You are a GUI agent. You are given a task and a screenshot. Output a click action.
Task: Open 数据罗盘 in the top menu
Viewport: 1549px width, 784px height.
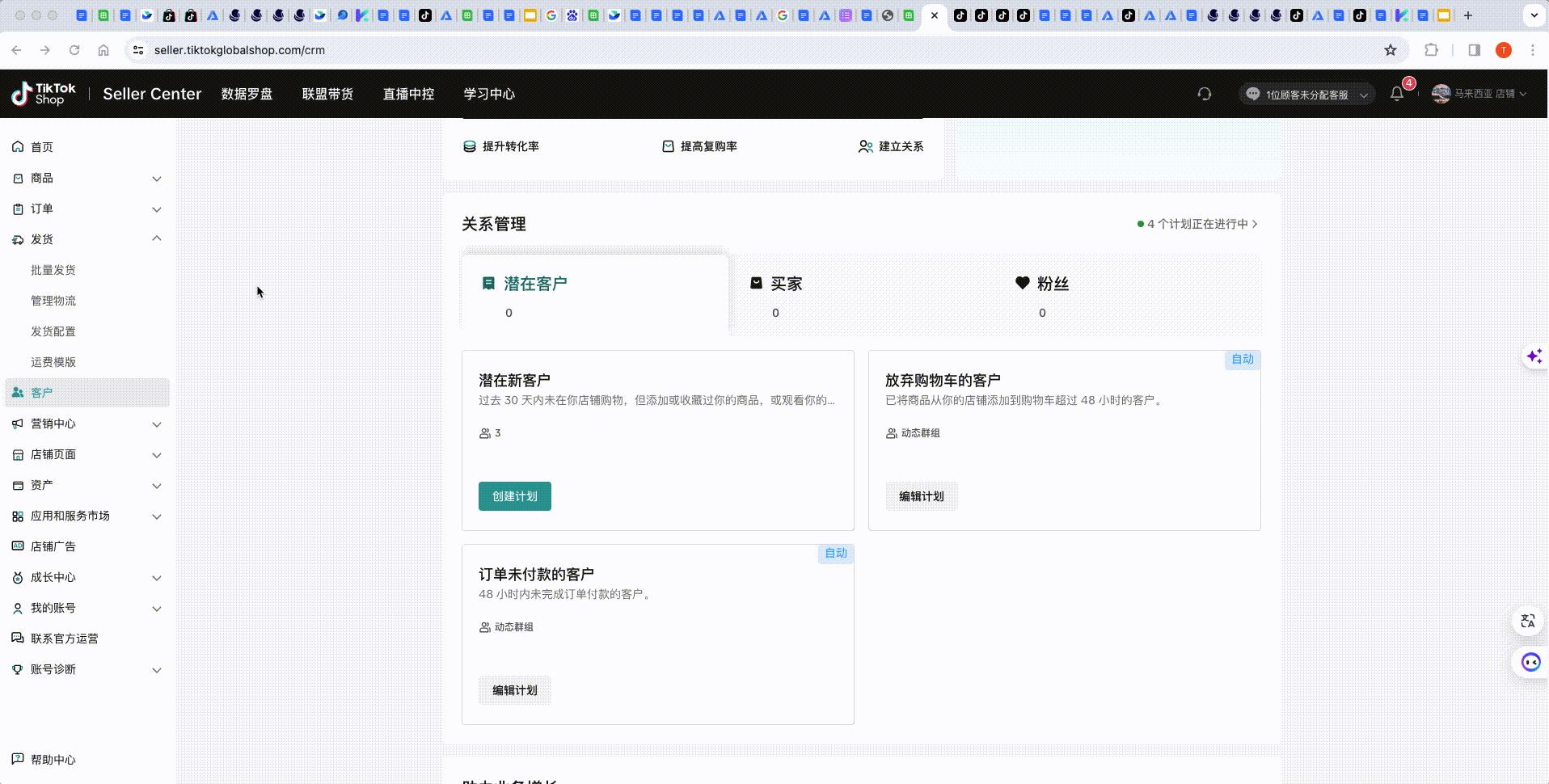247,94
